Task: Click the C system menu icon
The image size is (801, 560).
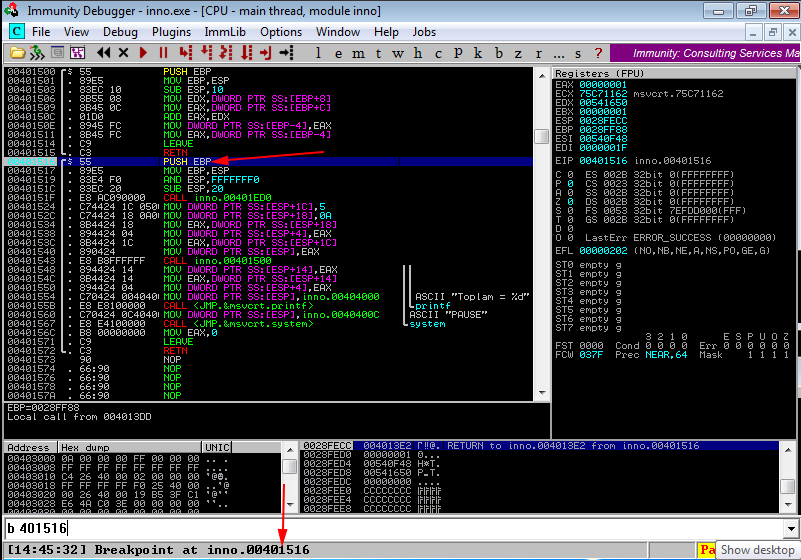Action: (16, 32)
